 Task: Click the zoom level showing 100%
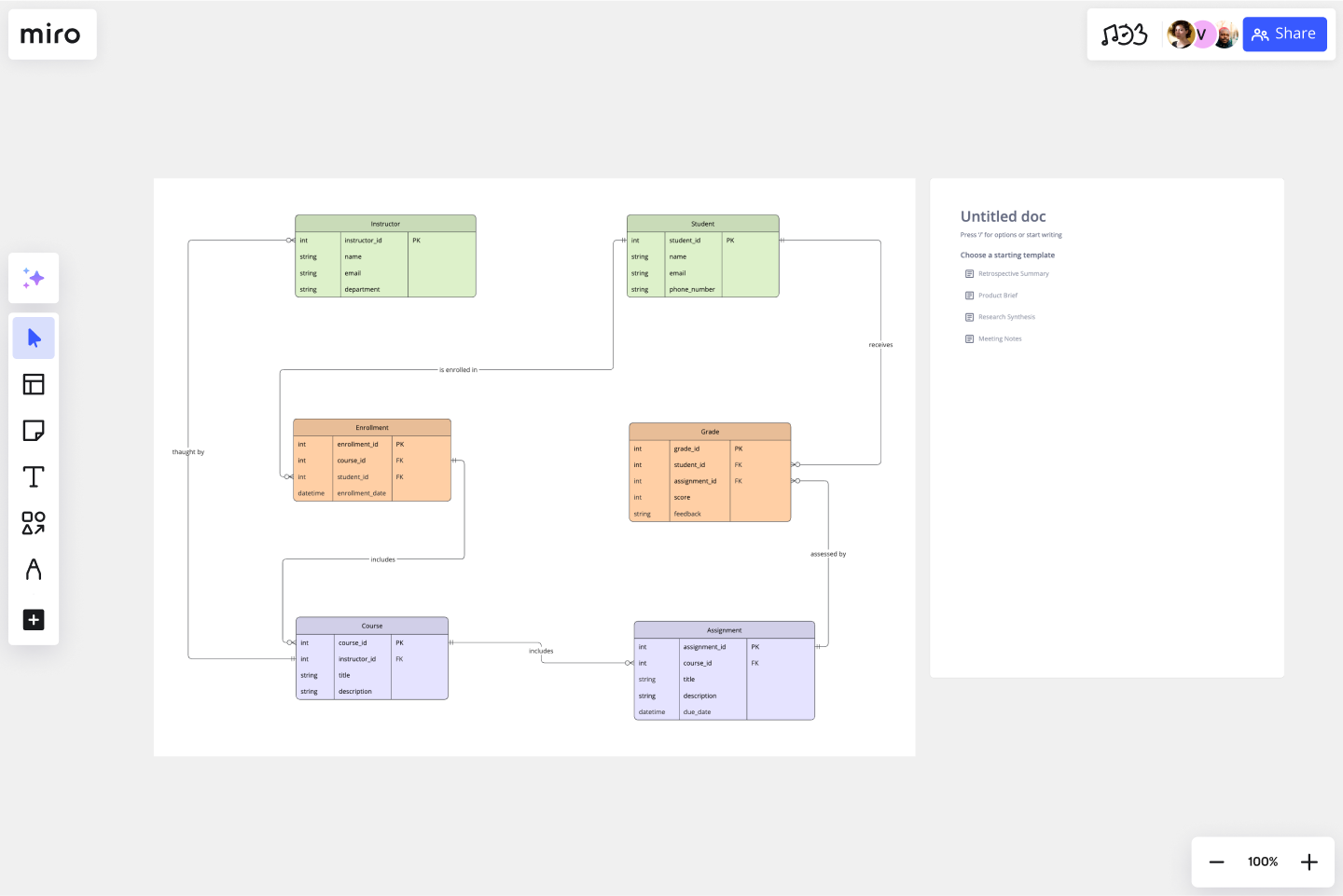(1262, 862)
